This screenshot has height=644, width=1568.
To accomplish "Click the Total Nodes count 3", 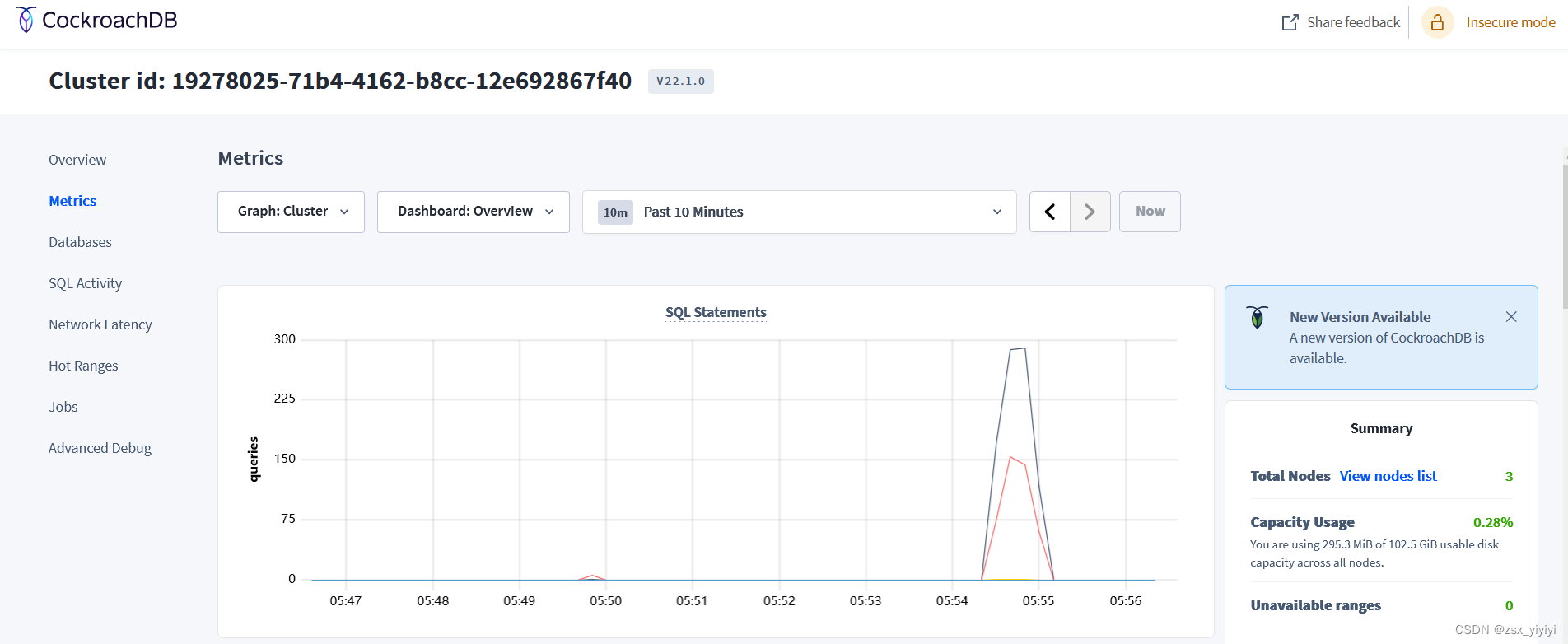I will click(x=1509, y=476).
